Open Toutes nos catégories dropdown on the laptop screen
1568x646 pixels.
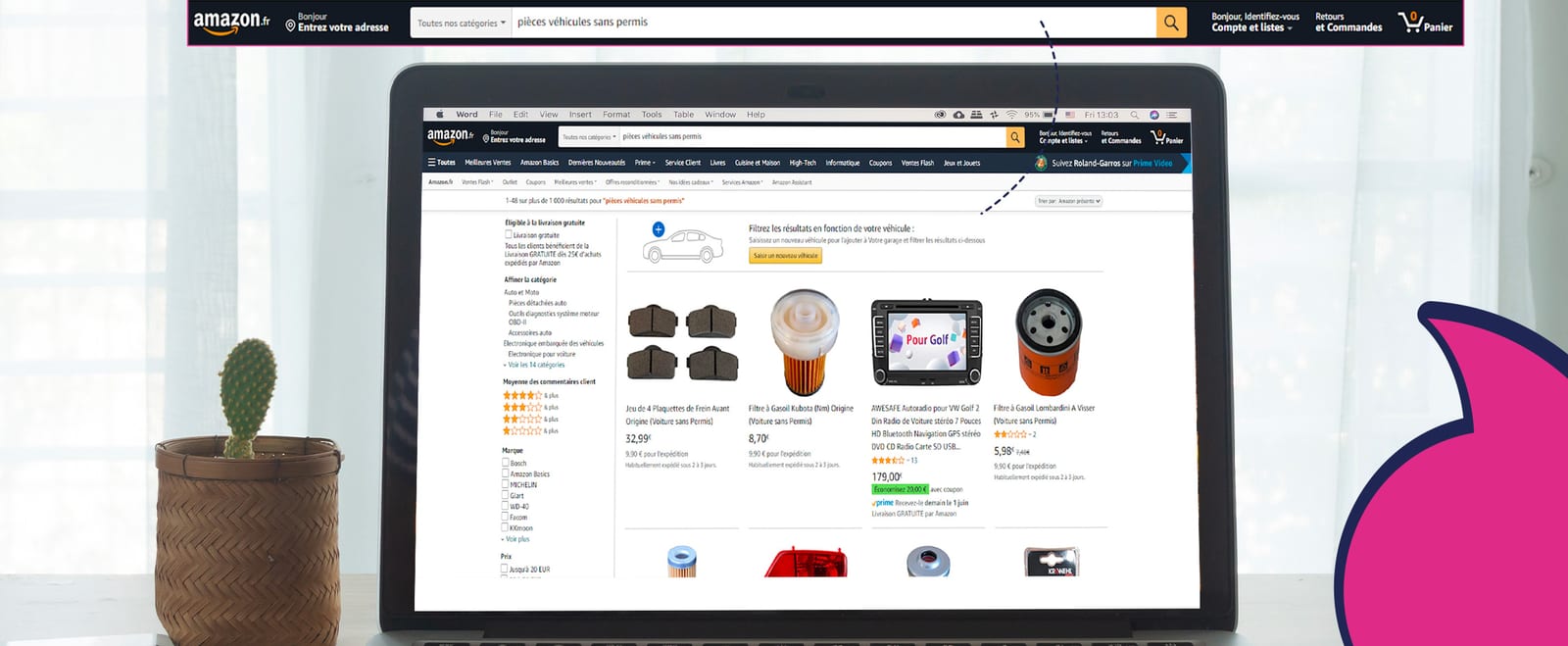click(589, 137)
